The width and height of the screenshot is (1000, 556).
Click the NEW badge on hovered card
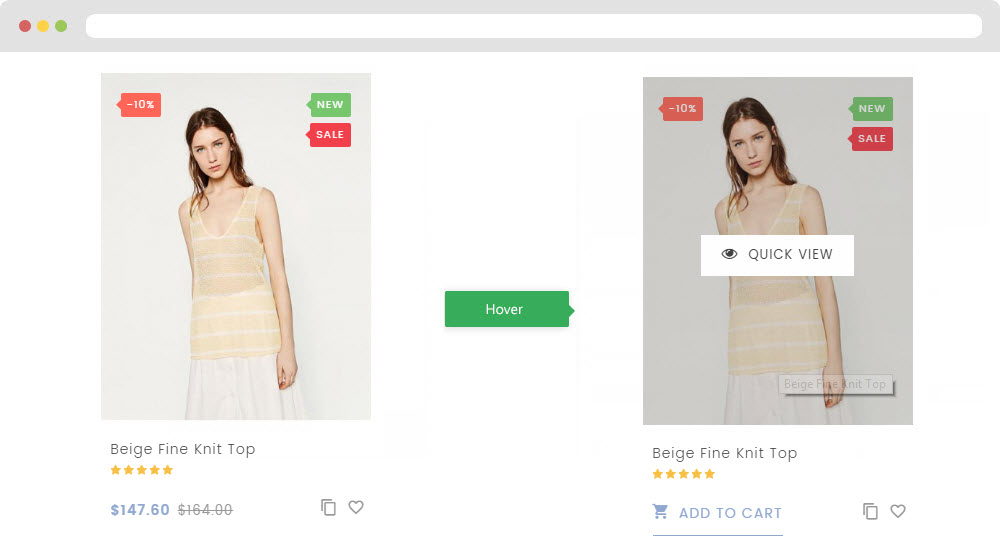[871, 108]
